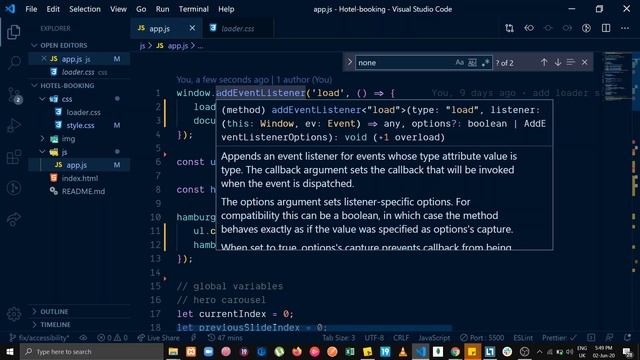Open the View menu
640x360 pixels.
(118, 9)
